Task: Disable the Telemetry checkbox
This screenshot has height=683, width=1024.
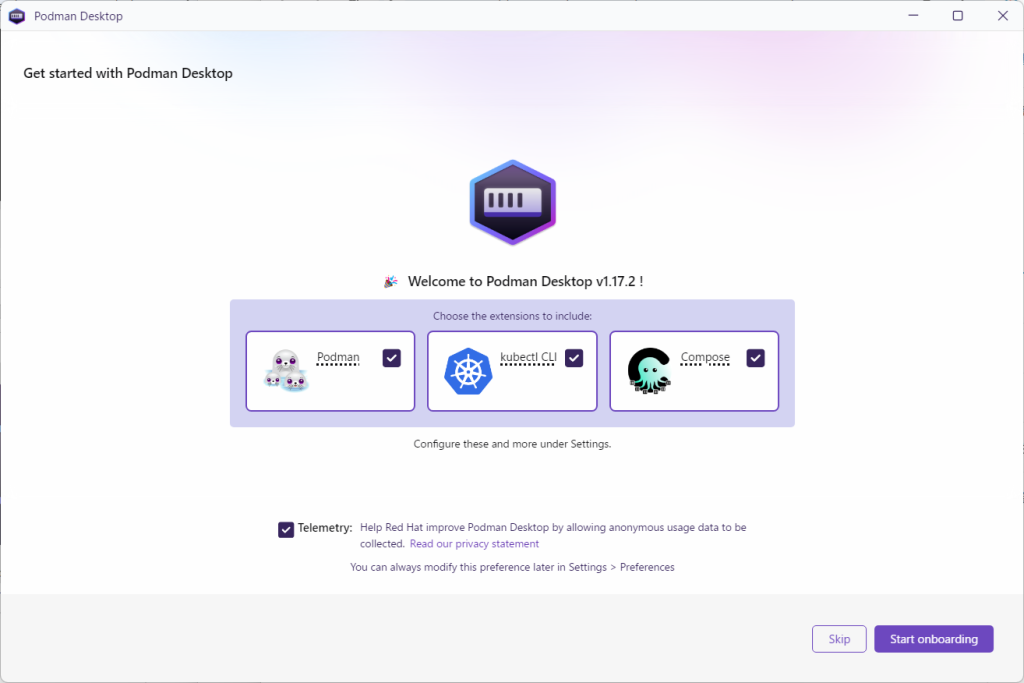Action: pos(286,530)
